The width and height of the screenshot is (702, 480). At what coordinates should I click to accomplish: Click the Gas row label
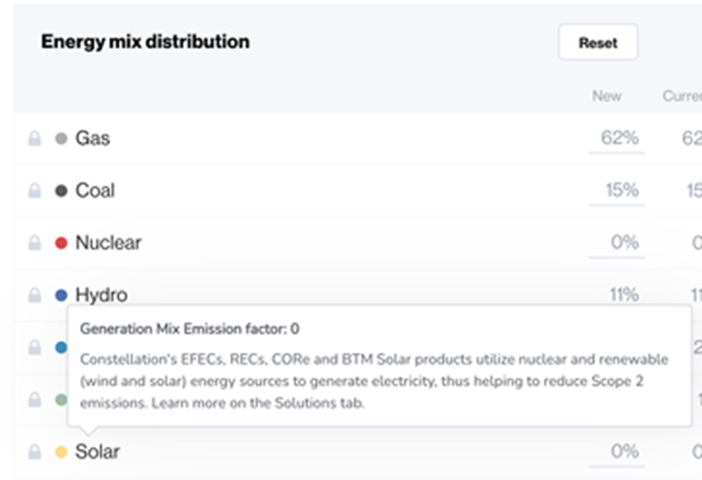click(x=93, y=138)
